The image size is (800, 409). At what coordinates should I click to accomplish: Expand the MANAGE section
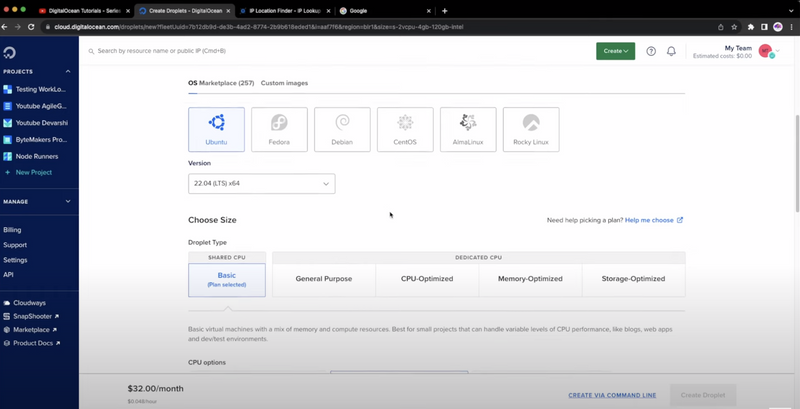tap(68, 201)
